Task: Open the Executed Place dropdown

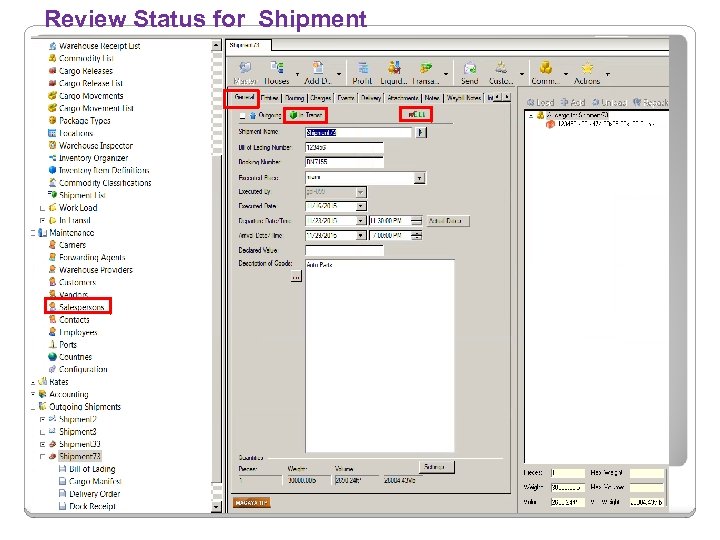Action: 419,178
